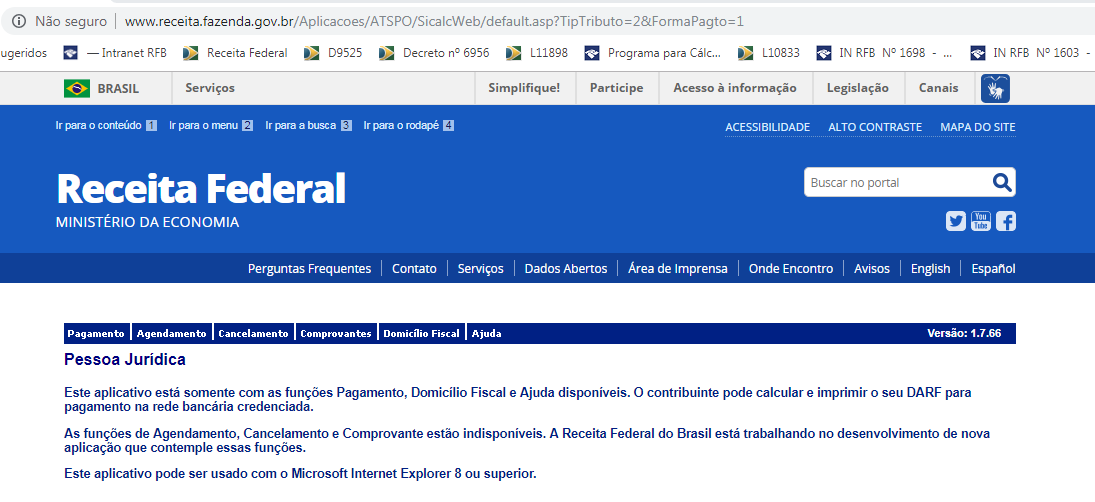Jump with Ir para o conteúdo 1 link
1095x502 pixels.
tap(106, 126)
